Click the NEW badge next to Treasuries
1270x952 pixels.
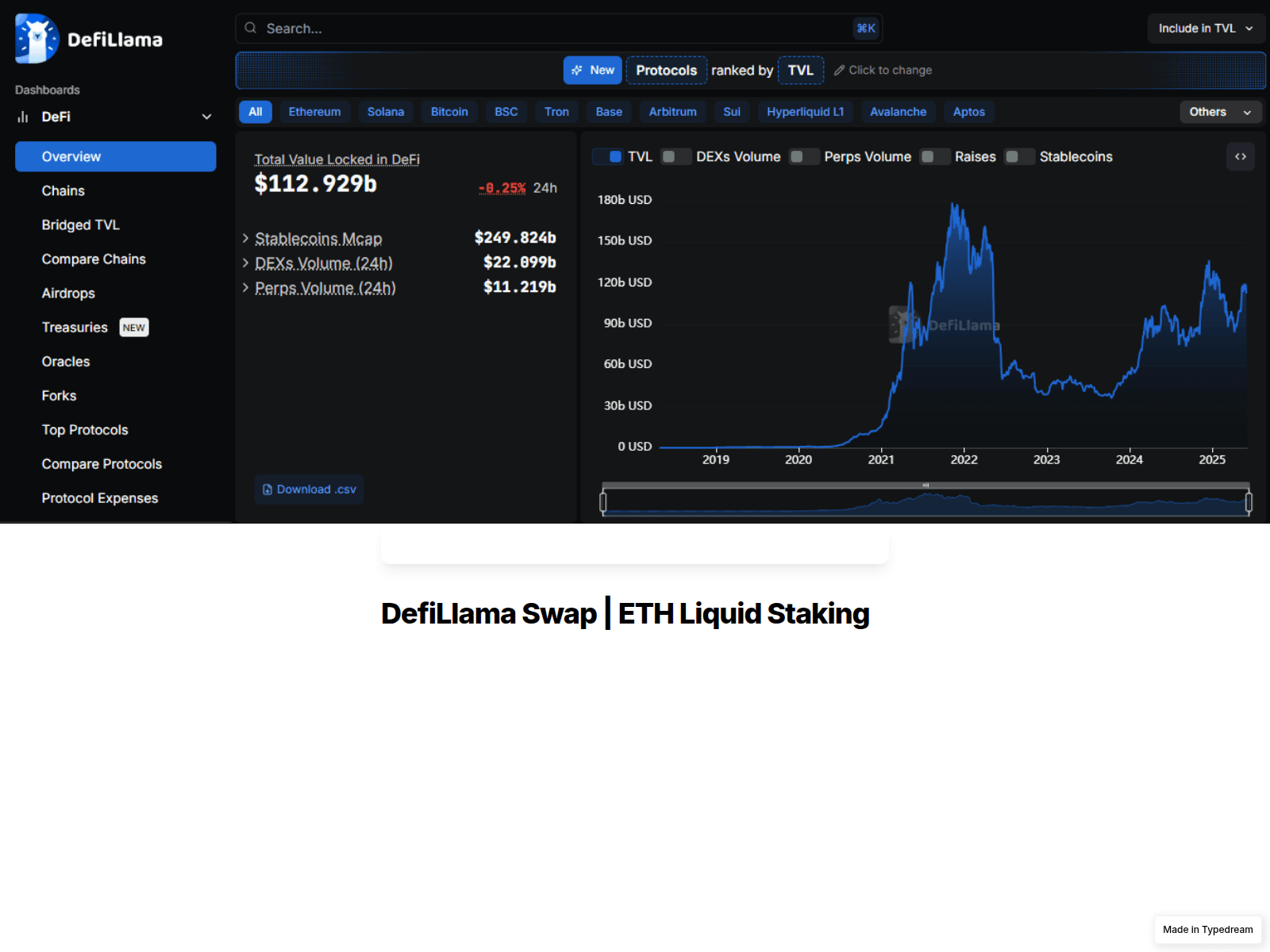click(x=134, y=328)
